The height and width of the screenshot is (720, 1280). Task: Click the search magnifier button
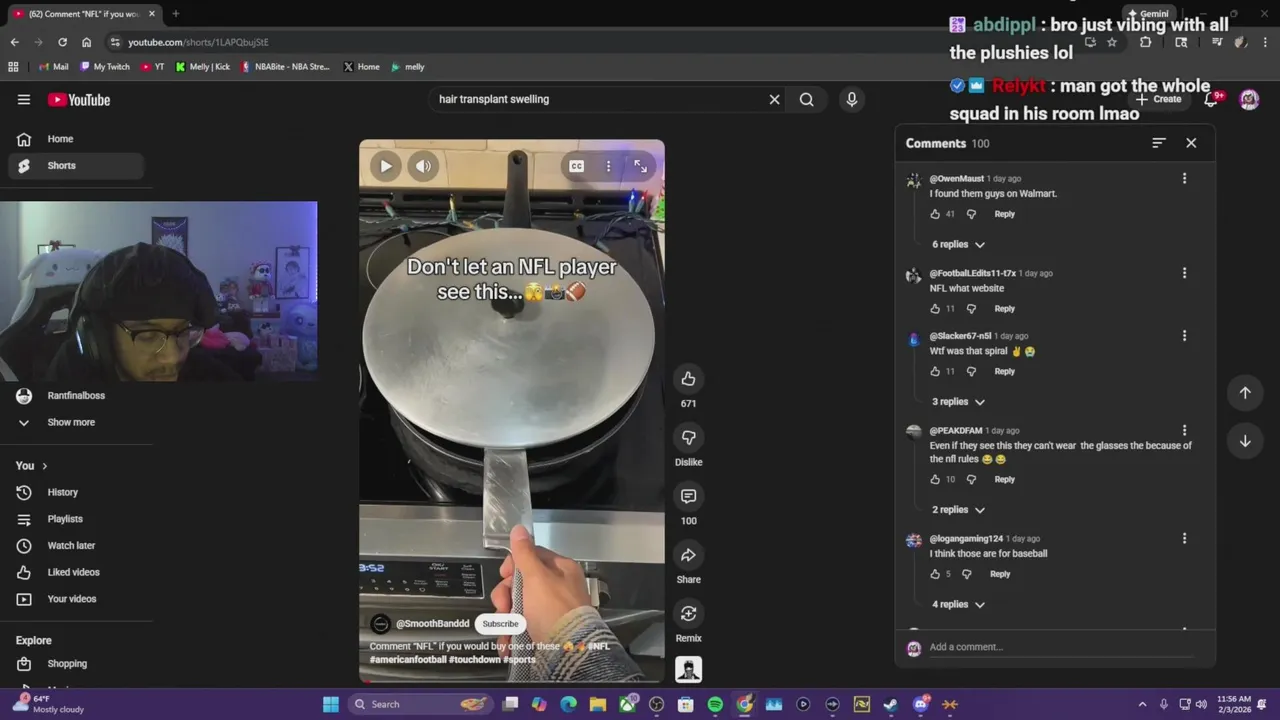tap(806, 99)
